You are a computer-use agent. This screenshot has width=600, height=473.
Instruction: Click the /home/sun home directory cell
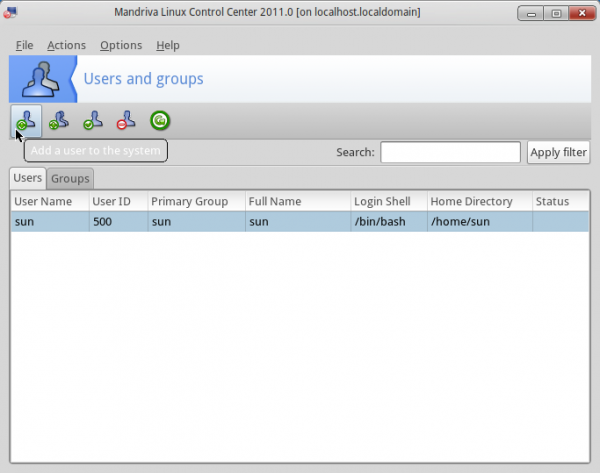pos(479,222)
